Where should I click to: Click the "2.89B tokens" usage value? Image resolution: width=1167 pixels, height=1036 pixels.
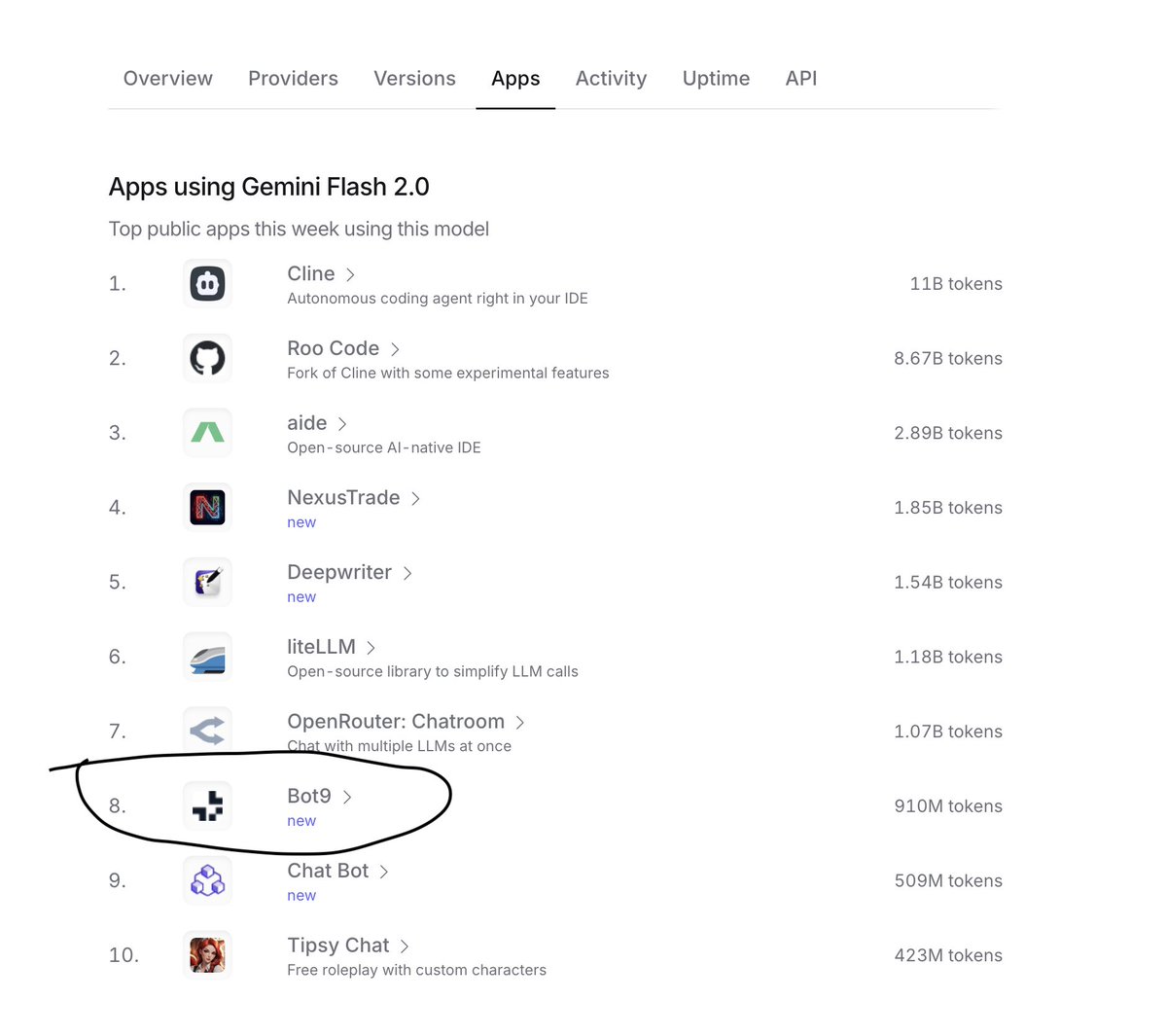(x=948, y=433)
